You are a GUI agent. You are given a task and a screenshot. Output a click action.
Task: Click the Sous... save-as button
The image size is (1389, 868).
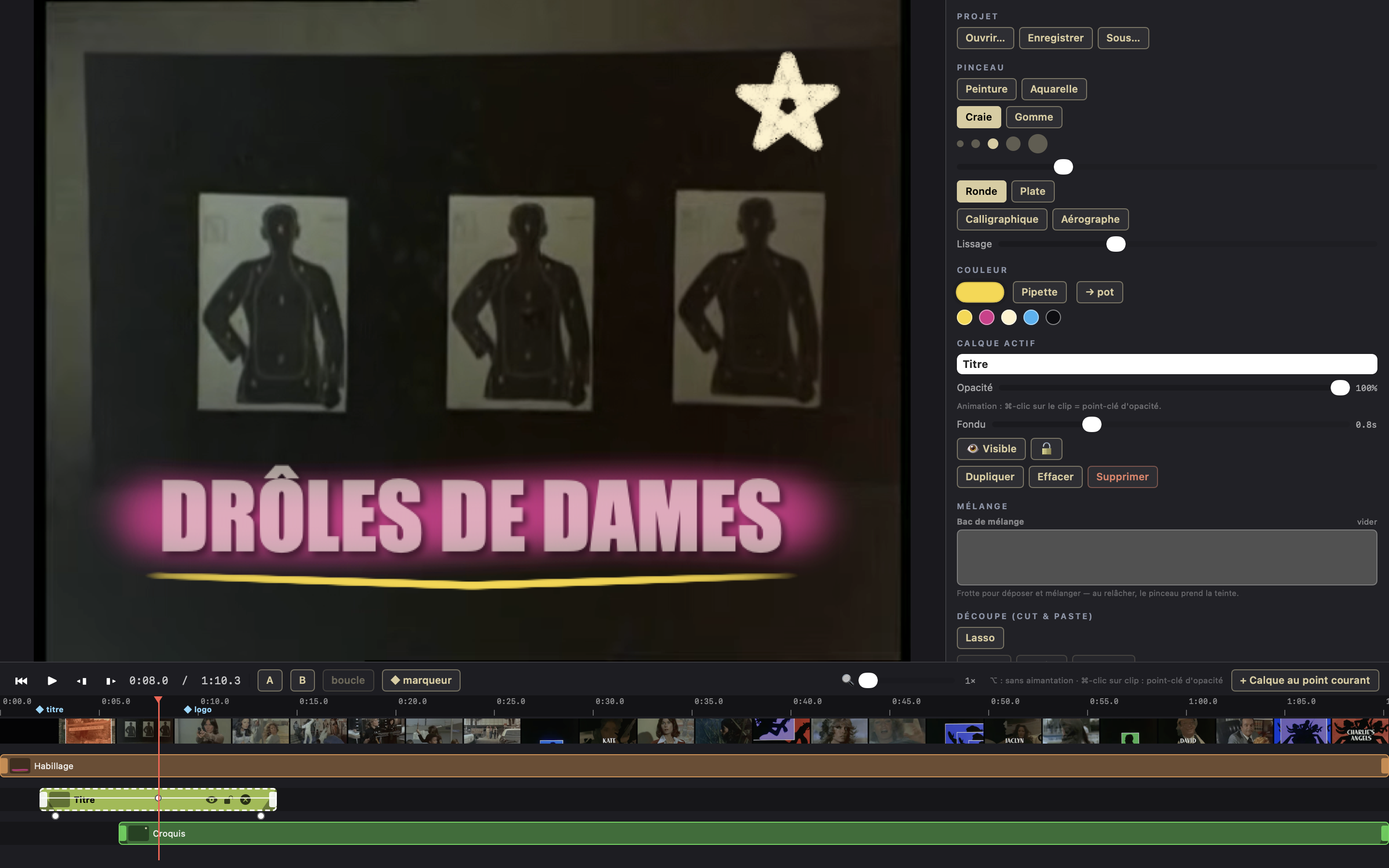1123,38
